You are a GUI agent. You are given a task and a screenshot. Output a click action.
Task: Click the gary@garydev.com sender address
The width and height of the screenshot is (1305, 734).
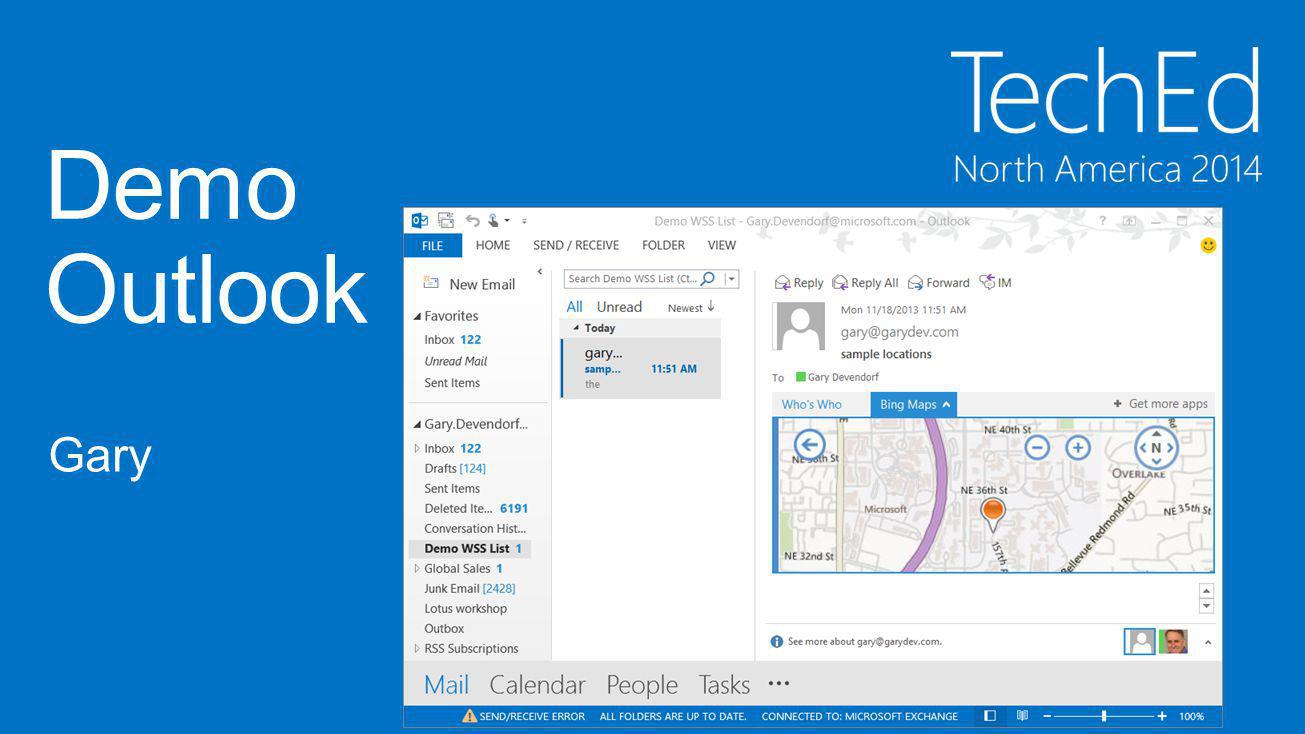click(x=899, y=332)
